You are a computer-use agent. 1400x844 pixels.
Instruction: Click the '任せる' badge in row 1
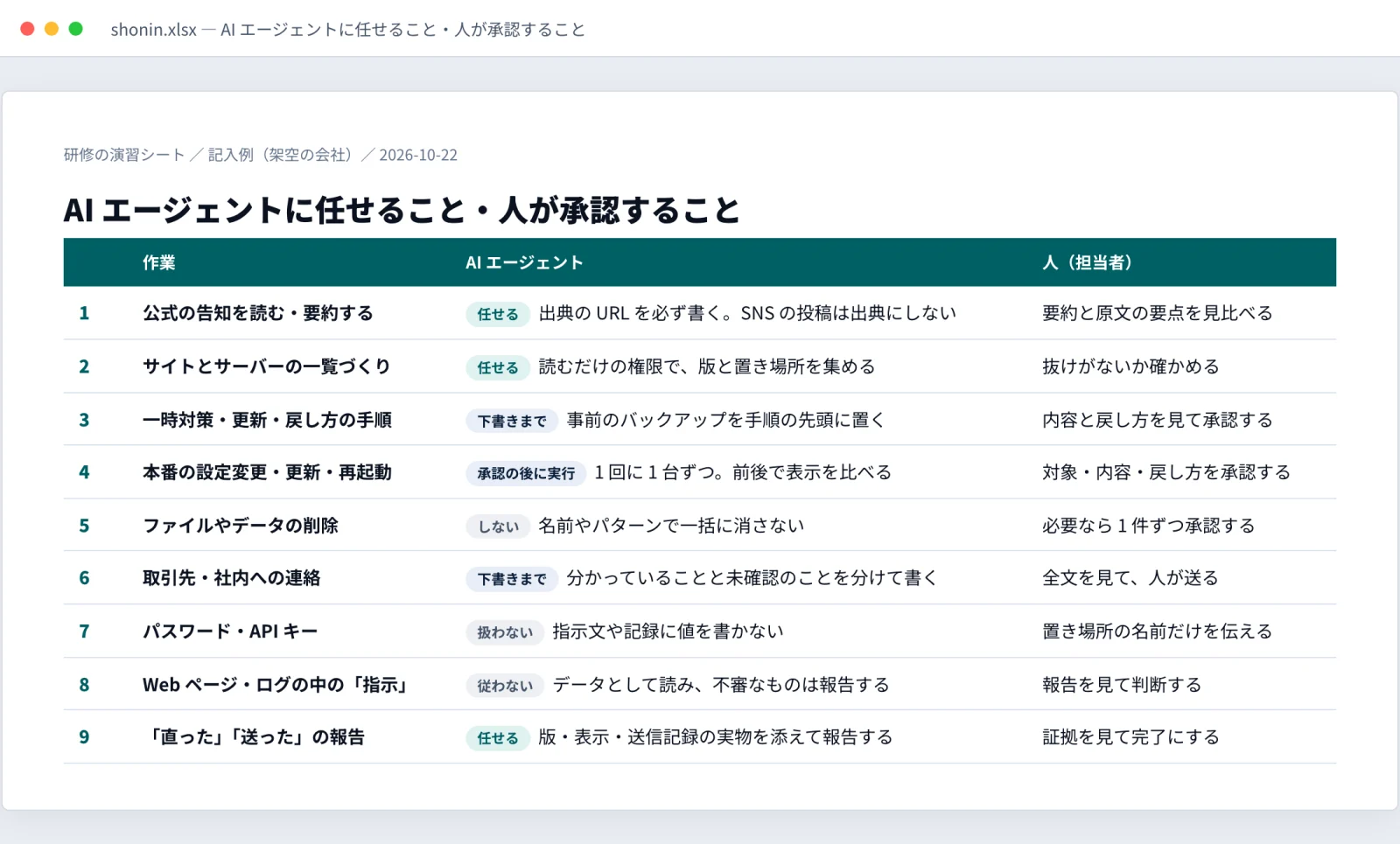tap(498, 314)
